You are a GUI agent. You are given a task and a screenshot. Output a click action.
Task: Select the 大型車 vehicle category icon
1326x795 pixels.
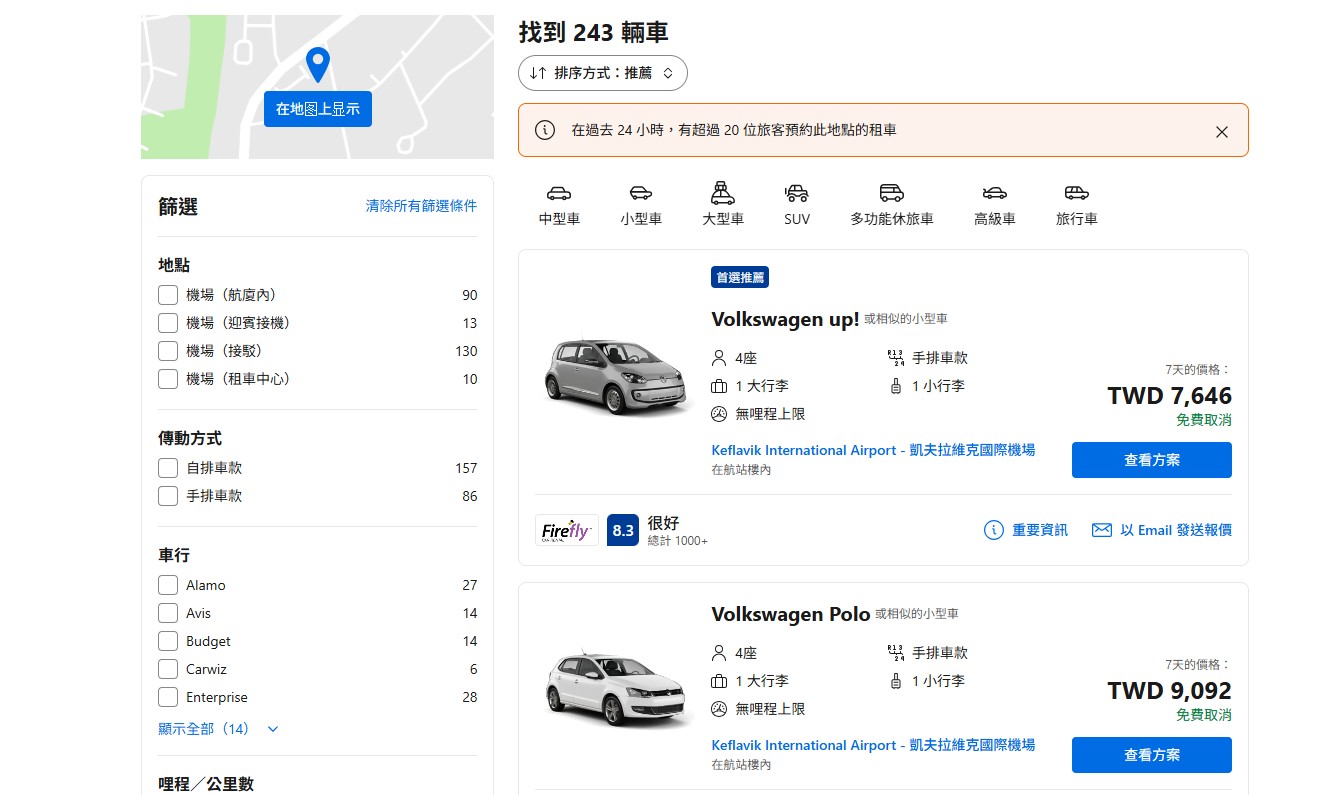point(723,203)
